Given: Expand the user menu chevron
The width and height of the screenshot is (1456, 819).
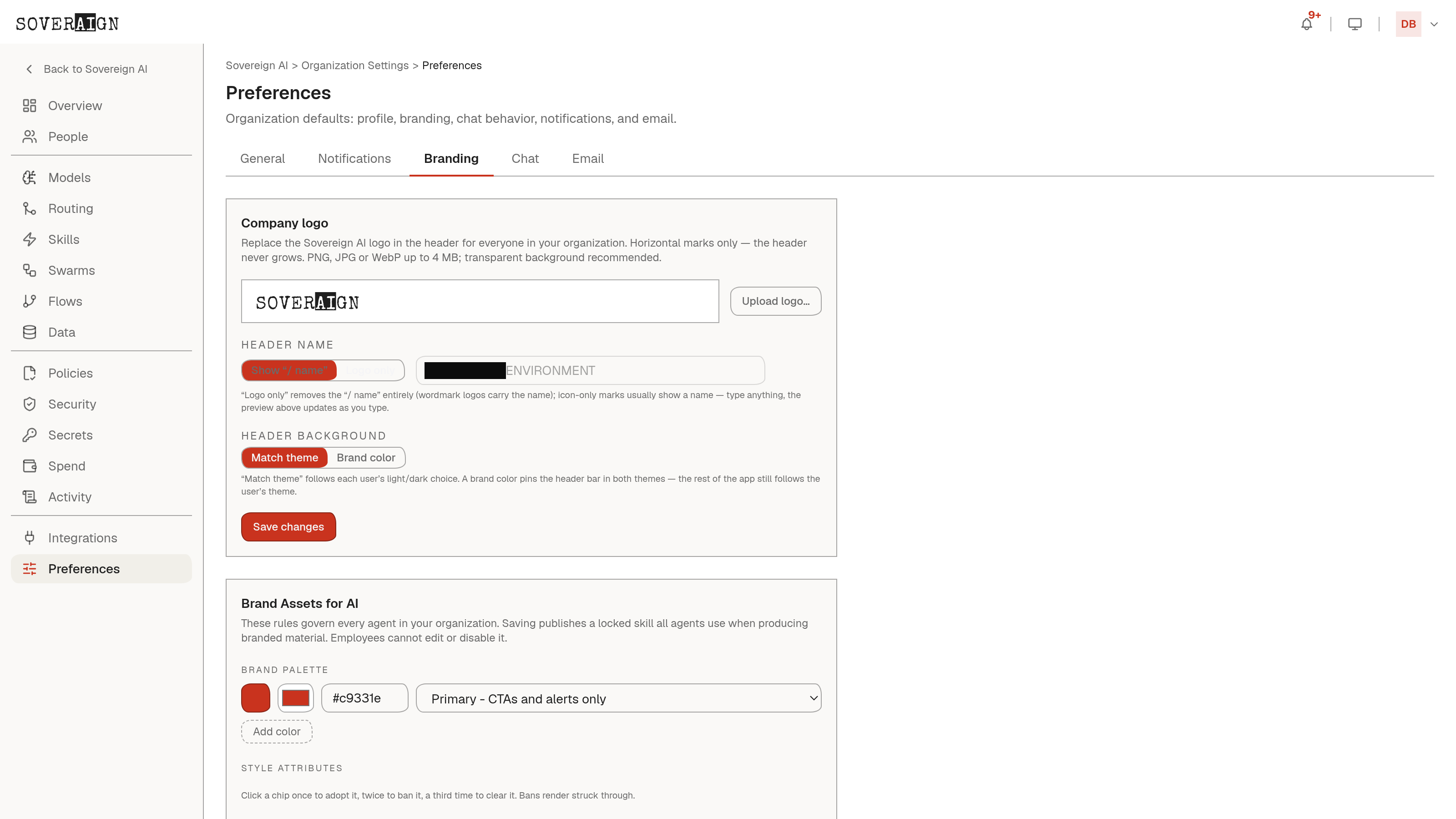Looking at the screenshot, I should pyautogui.click(x=1434, y=24).
